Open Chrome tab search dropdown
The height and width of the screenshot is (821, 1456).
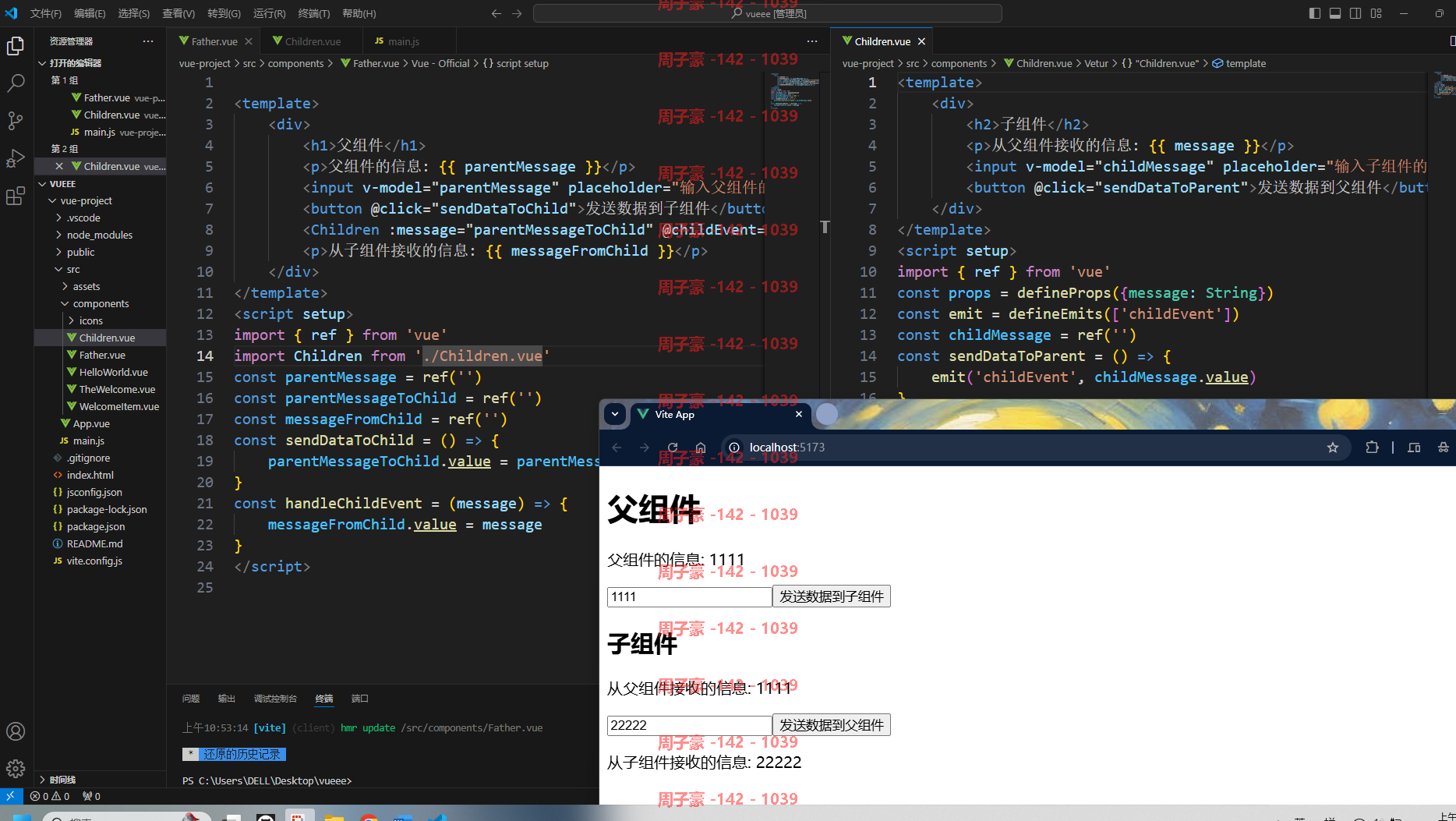click(615, 415)
